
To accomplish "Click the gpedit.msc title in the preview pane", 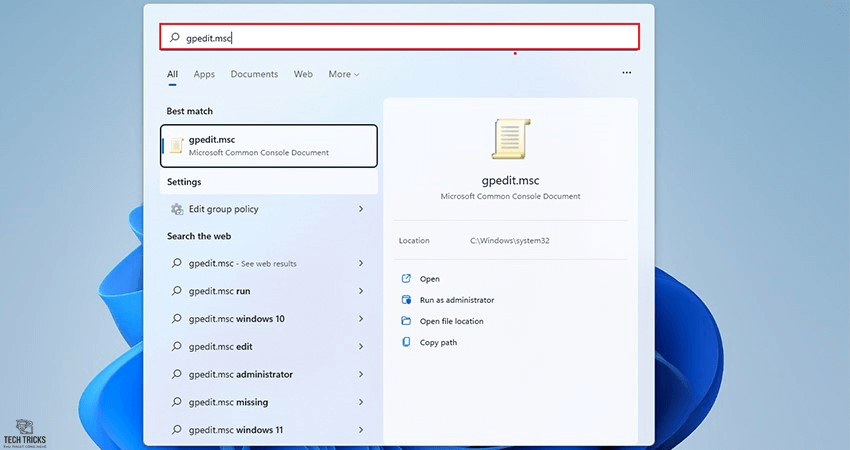I will pyautogui.click(x=510, y=181).
